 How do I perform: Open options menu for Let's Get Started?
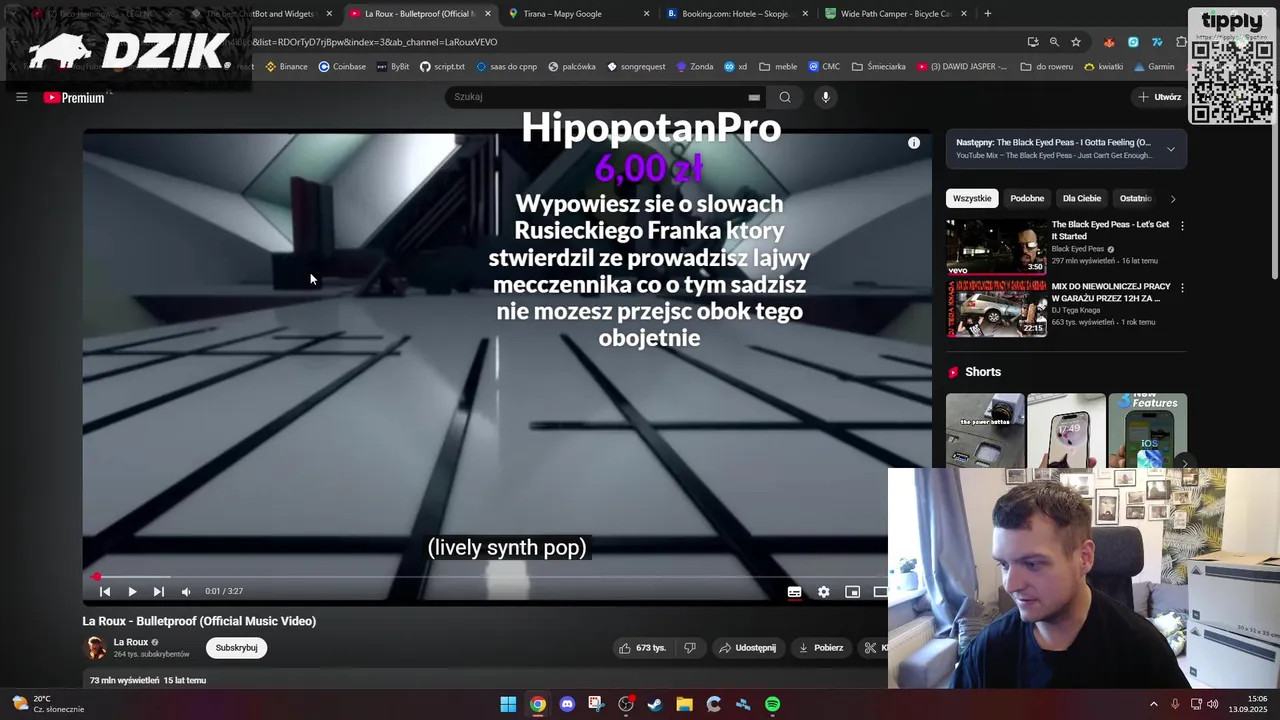click(1182, 226)
